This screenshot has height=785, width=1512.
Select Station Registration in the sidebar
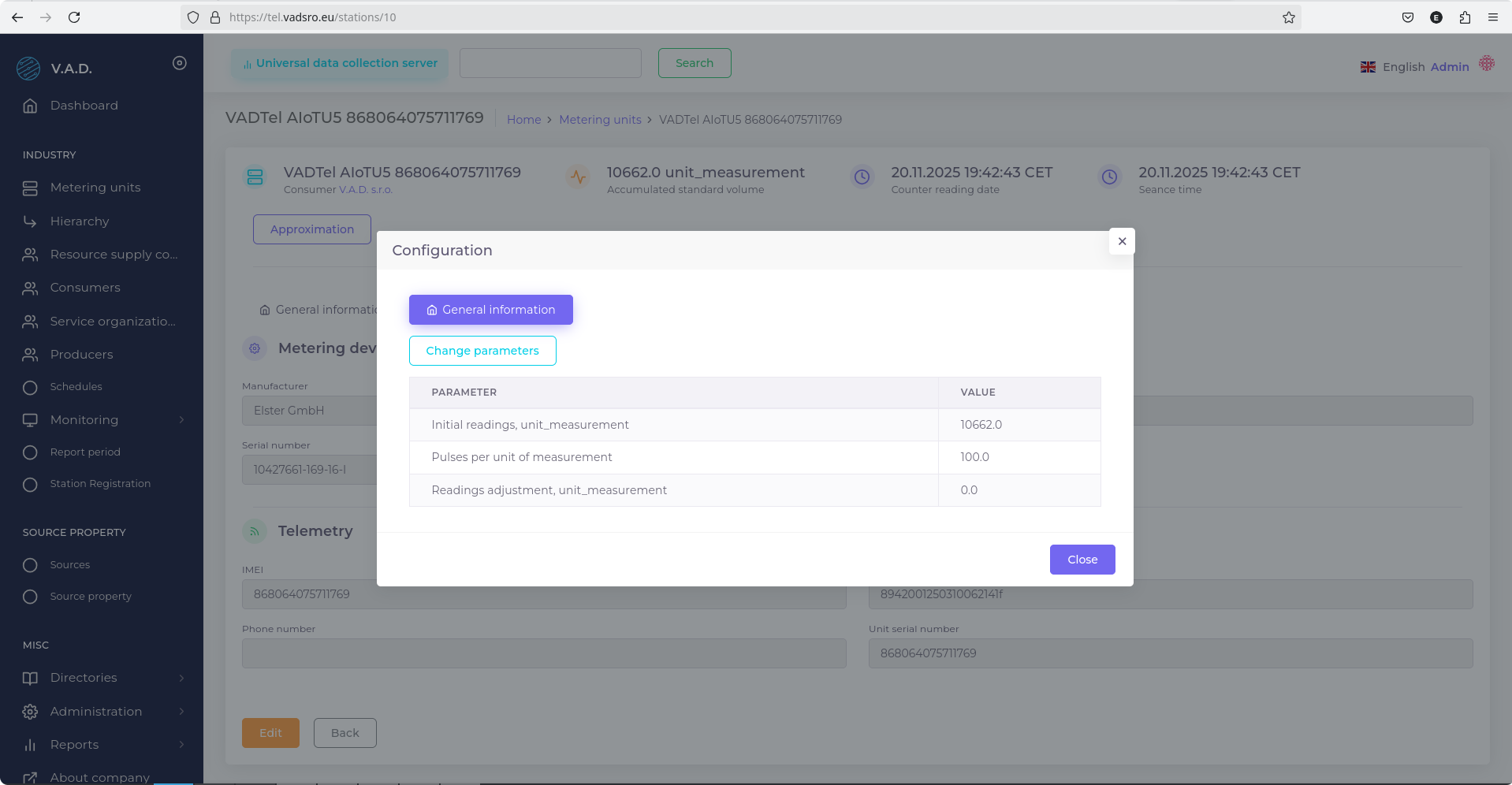[x=100, y=484]
